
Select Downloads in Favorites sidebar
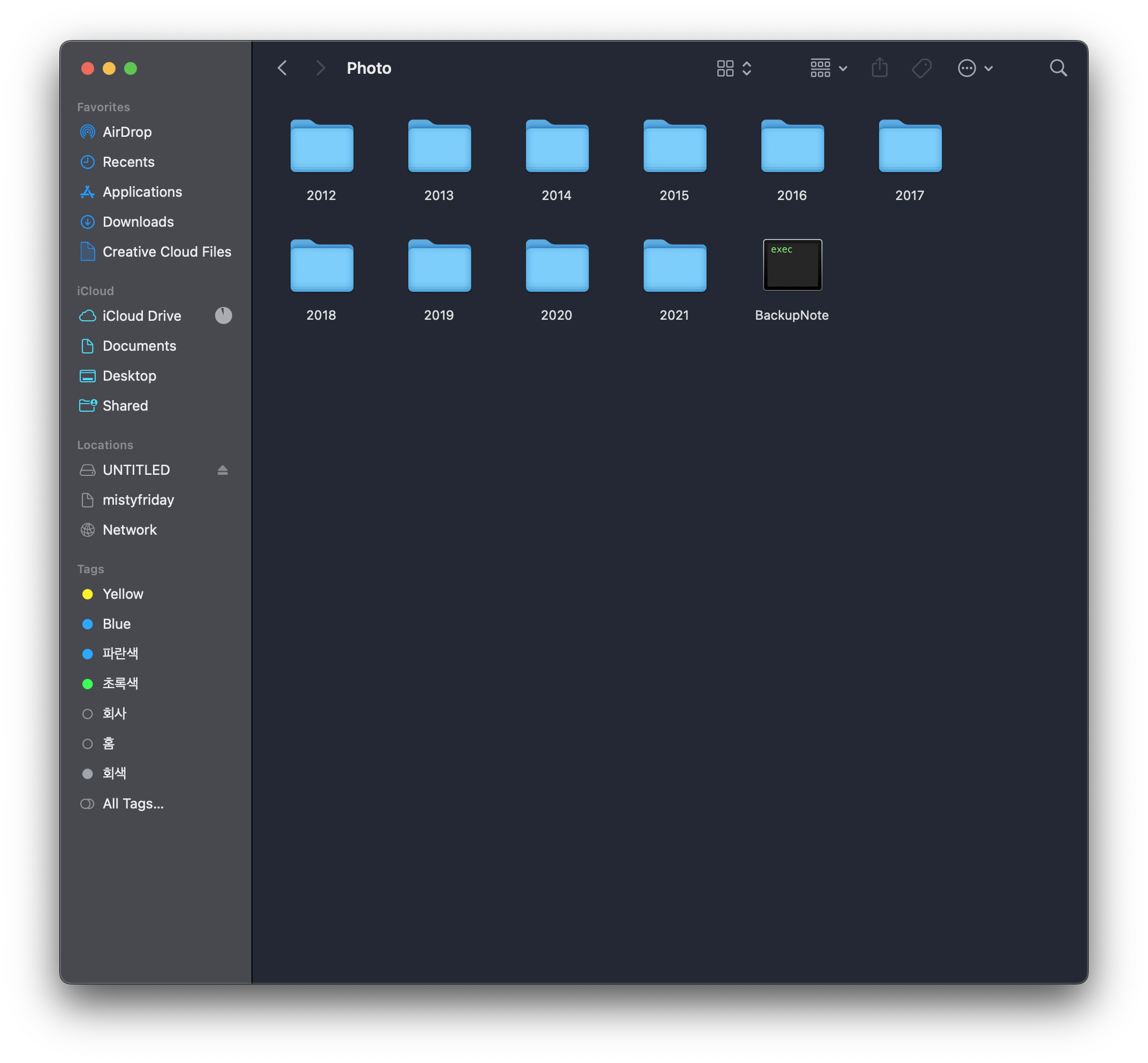(x=137, y=221)
